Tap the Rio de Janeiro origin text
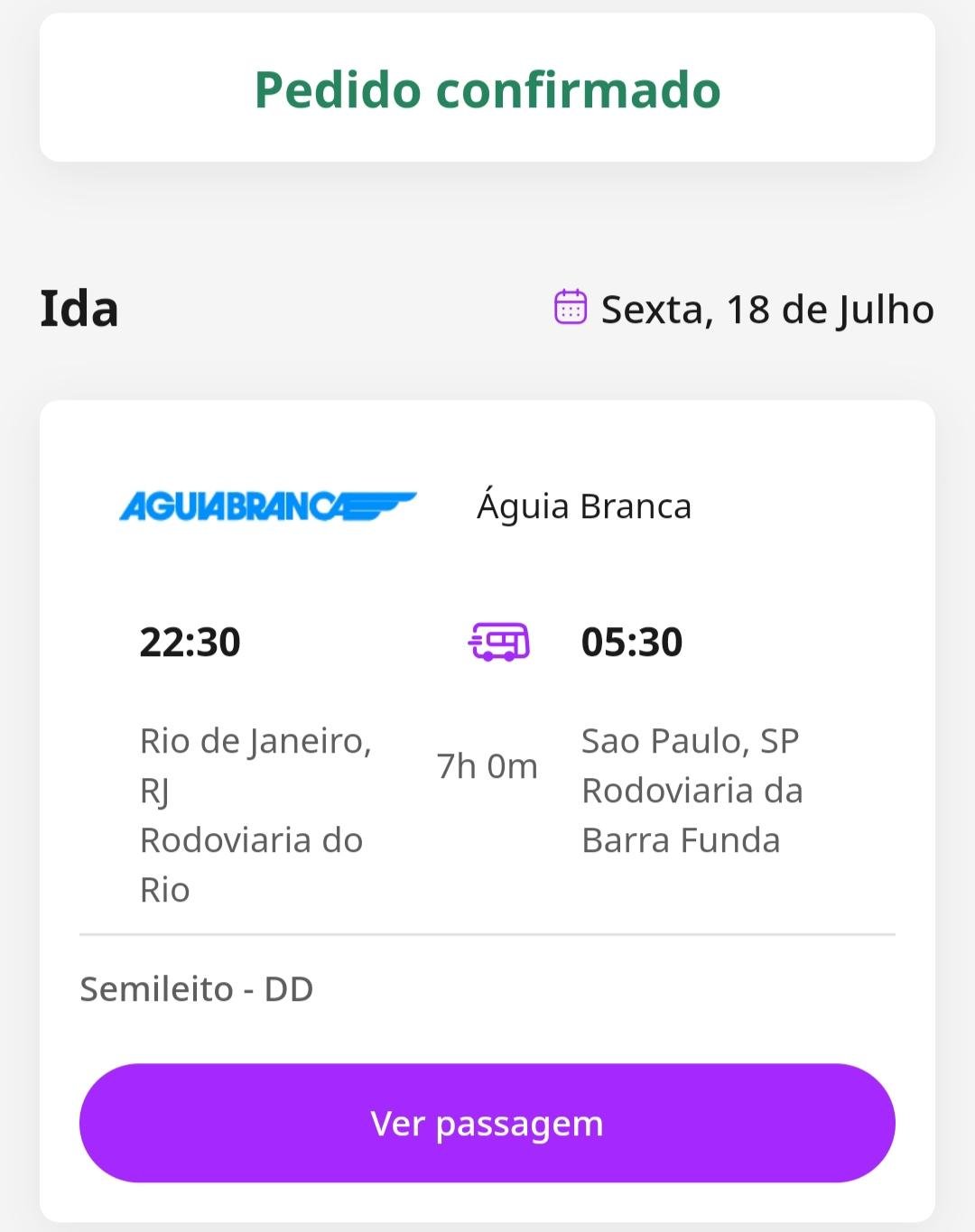The height and width of the screenshot is (1232, 975). coord(255,765)
